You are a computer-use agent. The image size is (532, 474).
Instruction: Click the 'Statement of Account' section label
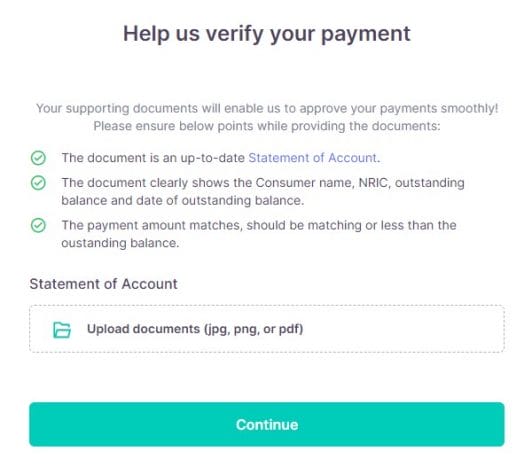point(103,284)
